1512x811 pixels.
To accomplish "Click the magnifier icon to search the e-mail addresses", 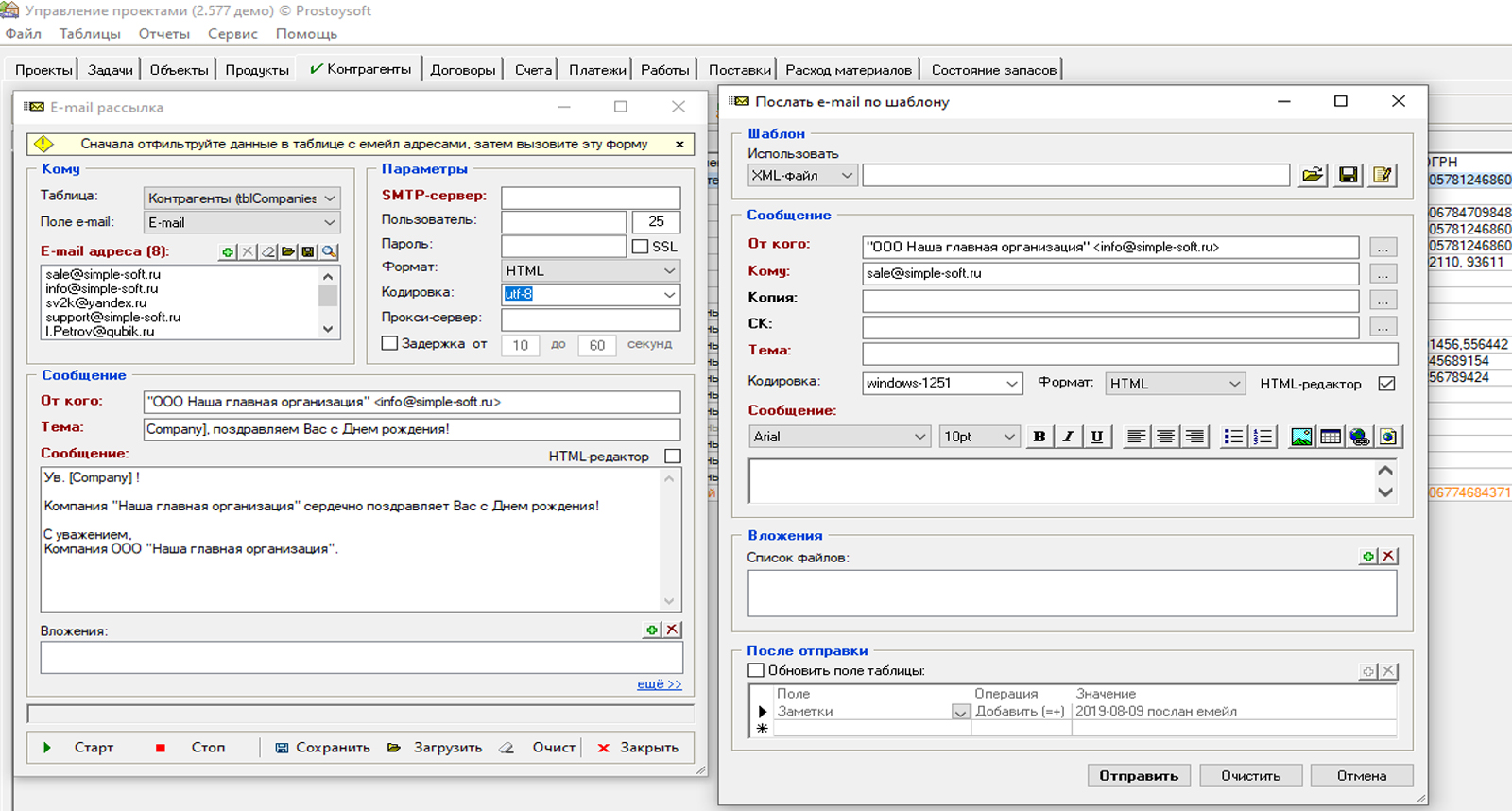I will [329, 251].
